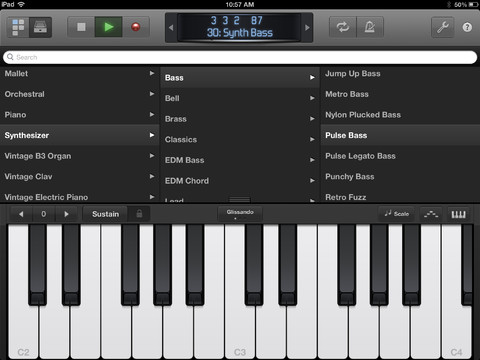
Task: Tap the Sustain button
Action: 105,214
